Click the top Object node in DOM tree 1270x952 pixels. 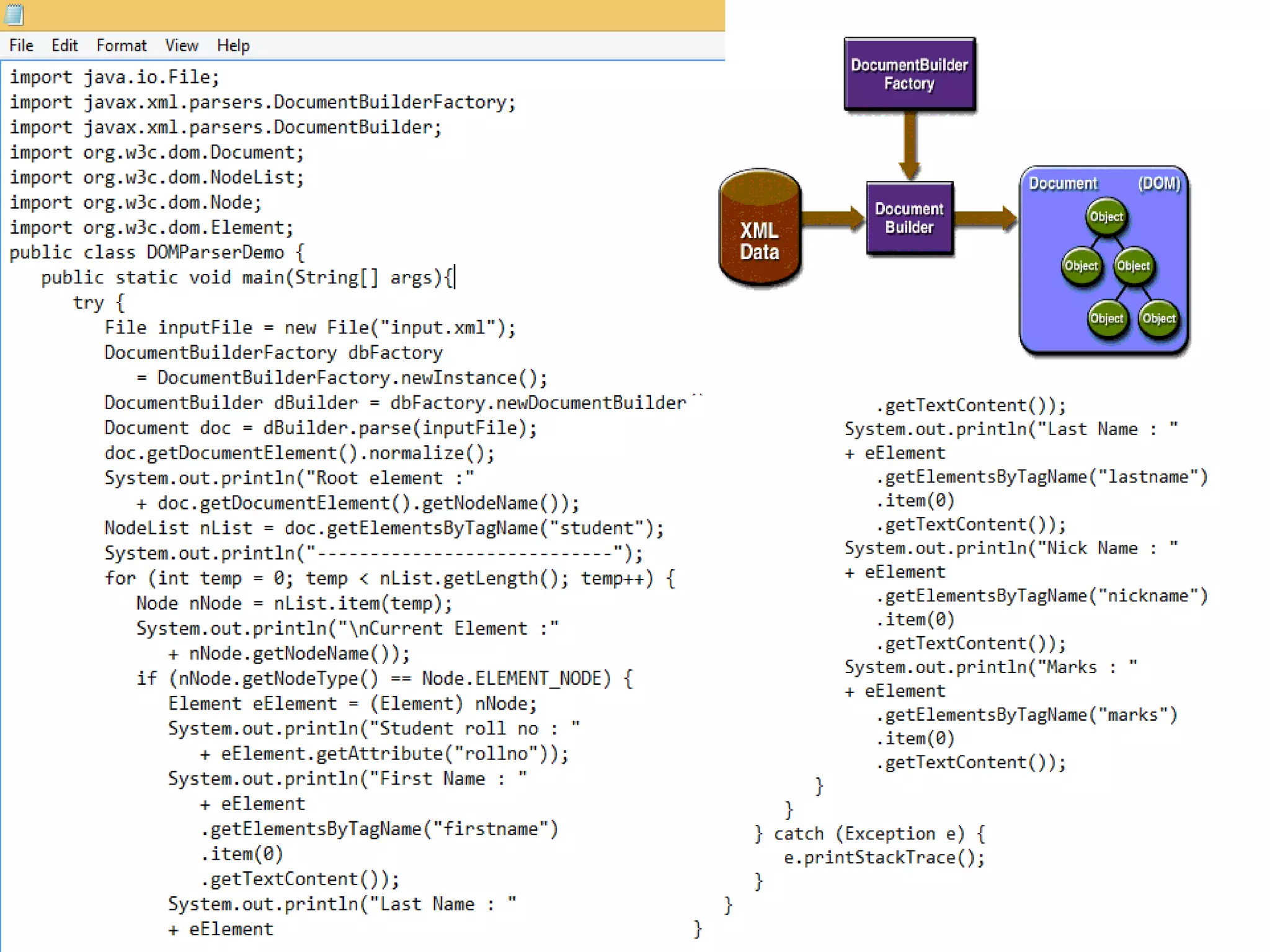coord(1106,217)
